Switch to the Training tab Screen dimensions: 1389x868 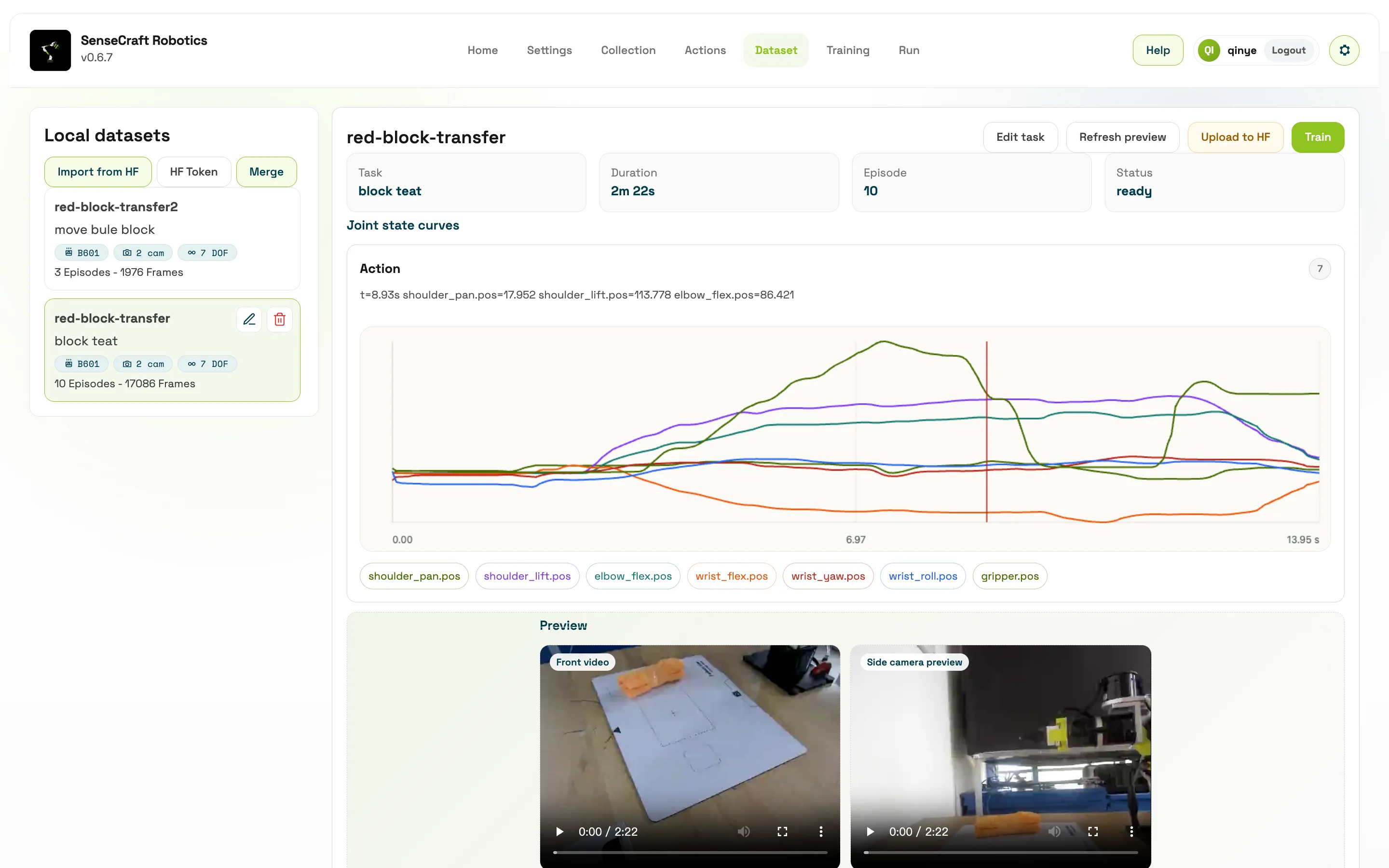[x=848, y=51]
